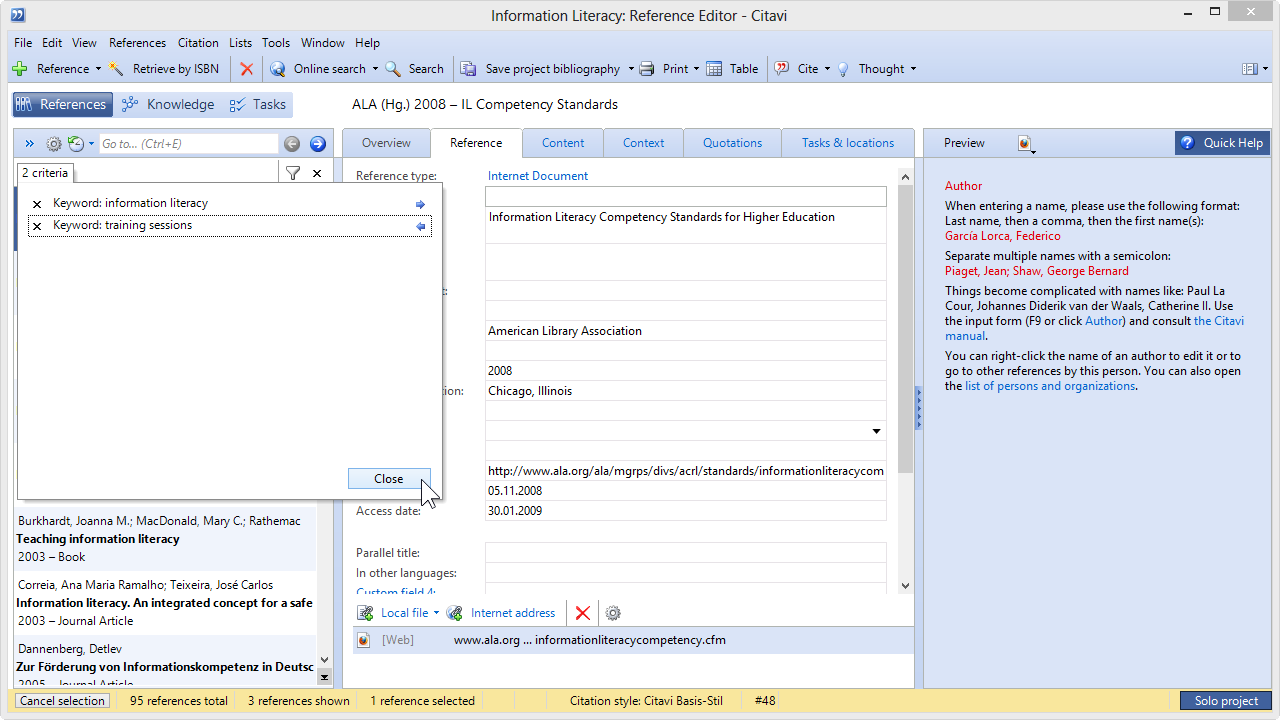Click the filter funnel icon

click(293, 173)
